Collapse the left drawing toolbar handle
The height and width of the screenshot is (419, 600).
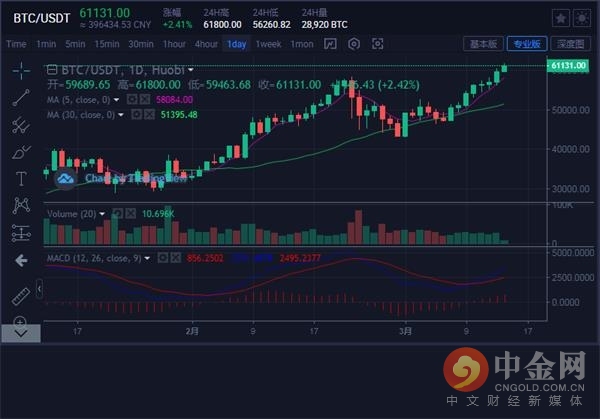(x=39, y=289)
